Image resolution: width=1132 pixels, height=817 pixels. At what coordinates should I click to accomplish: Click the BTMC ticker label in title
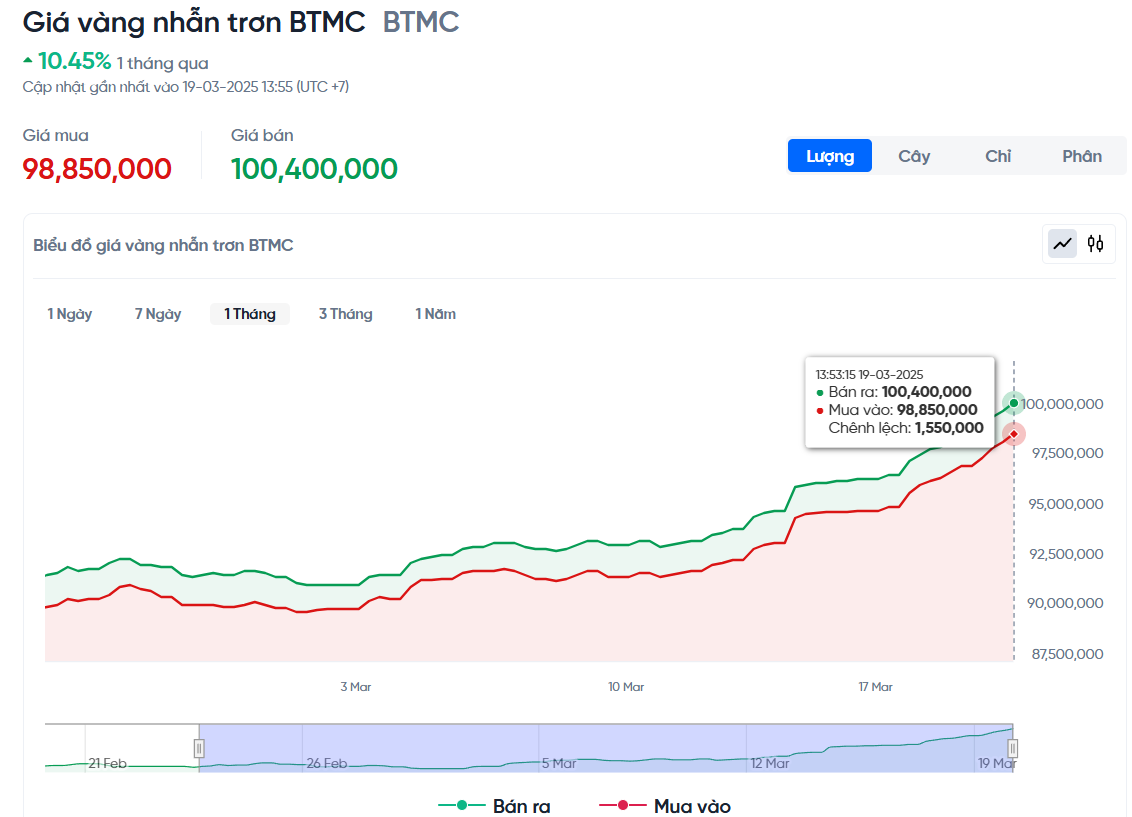[x=421, y=22]
